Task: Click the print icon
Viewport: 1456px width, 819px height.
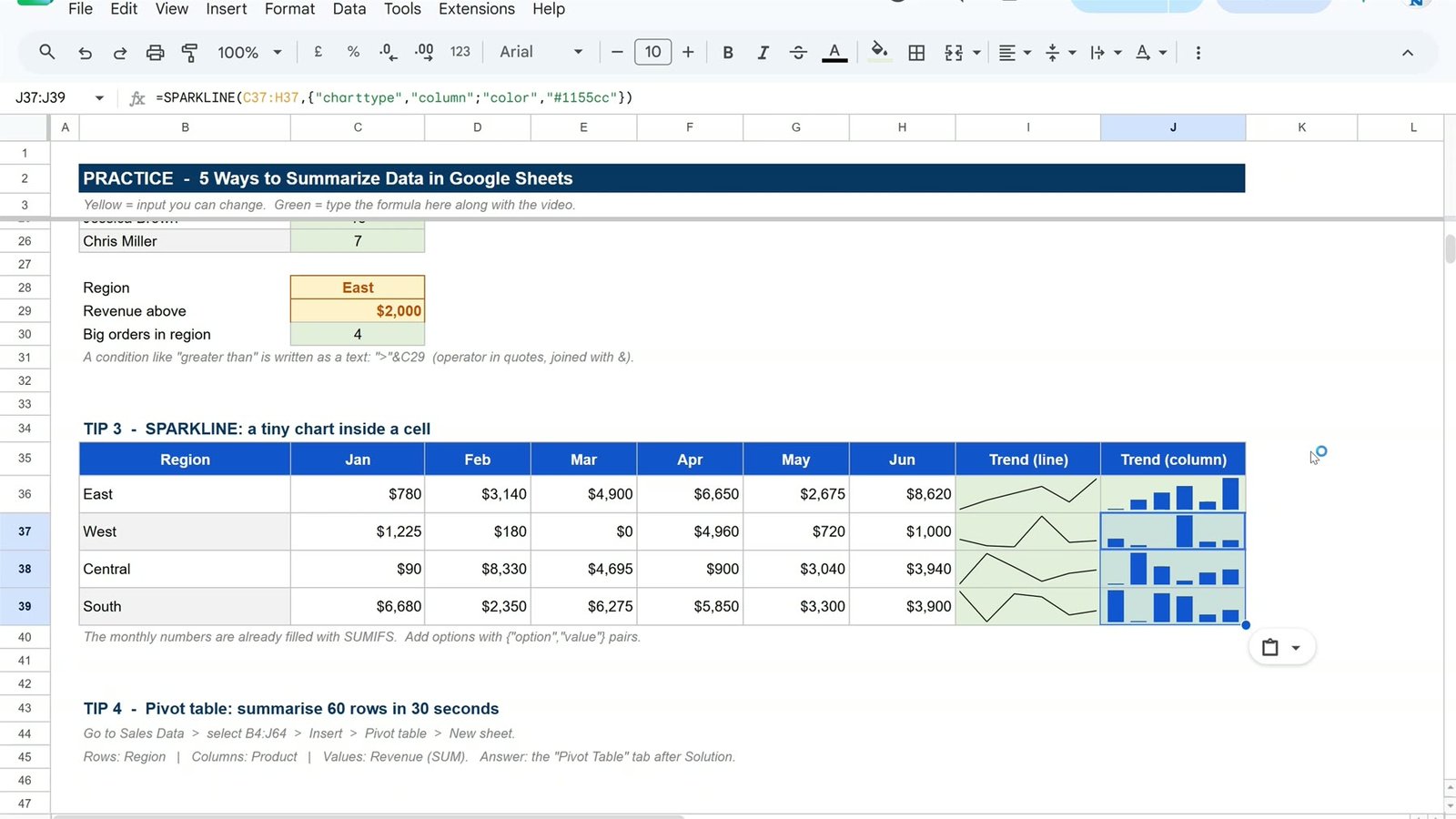Action: coord(155,53)
